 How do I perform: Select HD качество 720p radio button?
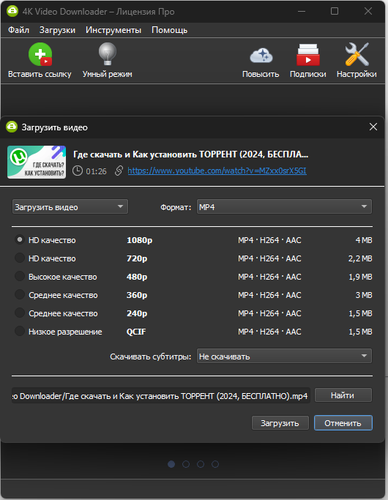point(20,258)
